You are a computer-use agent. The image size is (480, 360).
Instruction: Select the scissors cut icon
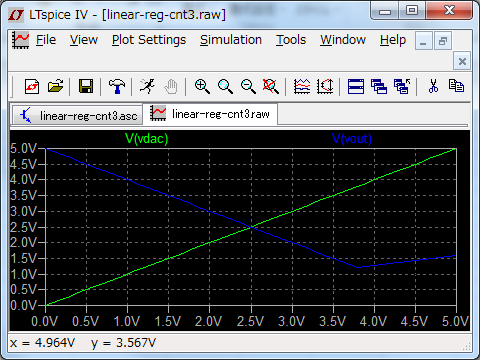433,86
